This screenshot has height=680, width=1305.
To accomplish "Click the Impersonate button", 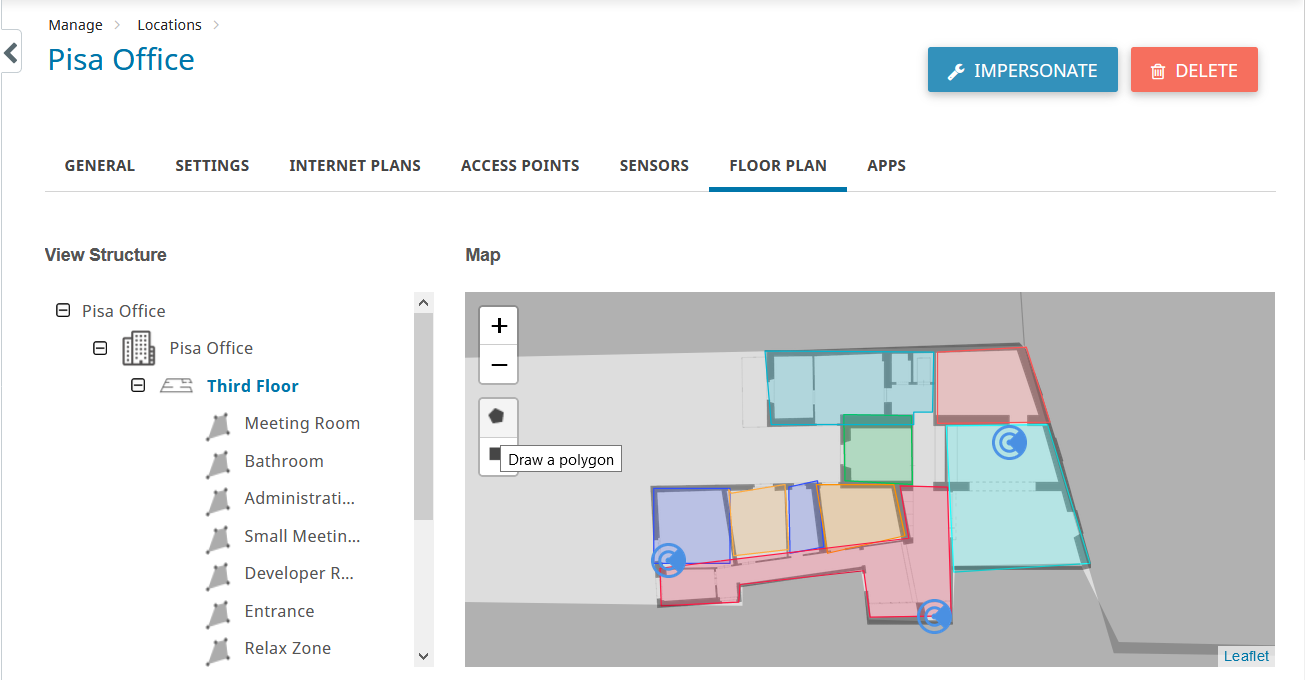I will (x=1022, y=70).
